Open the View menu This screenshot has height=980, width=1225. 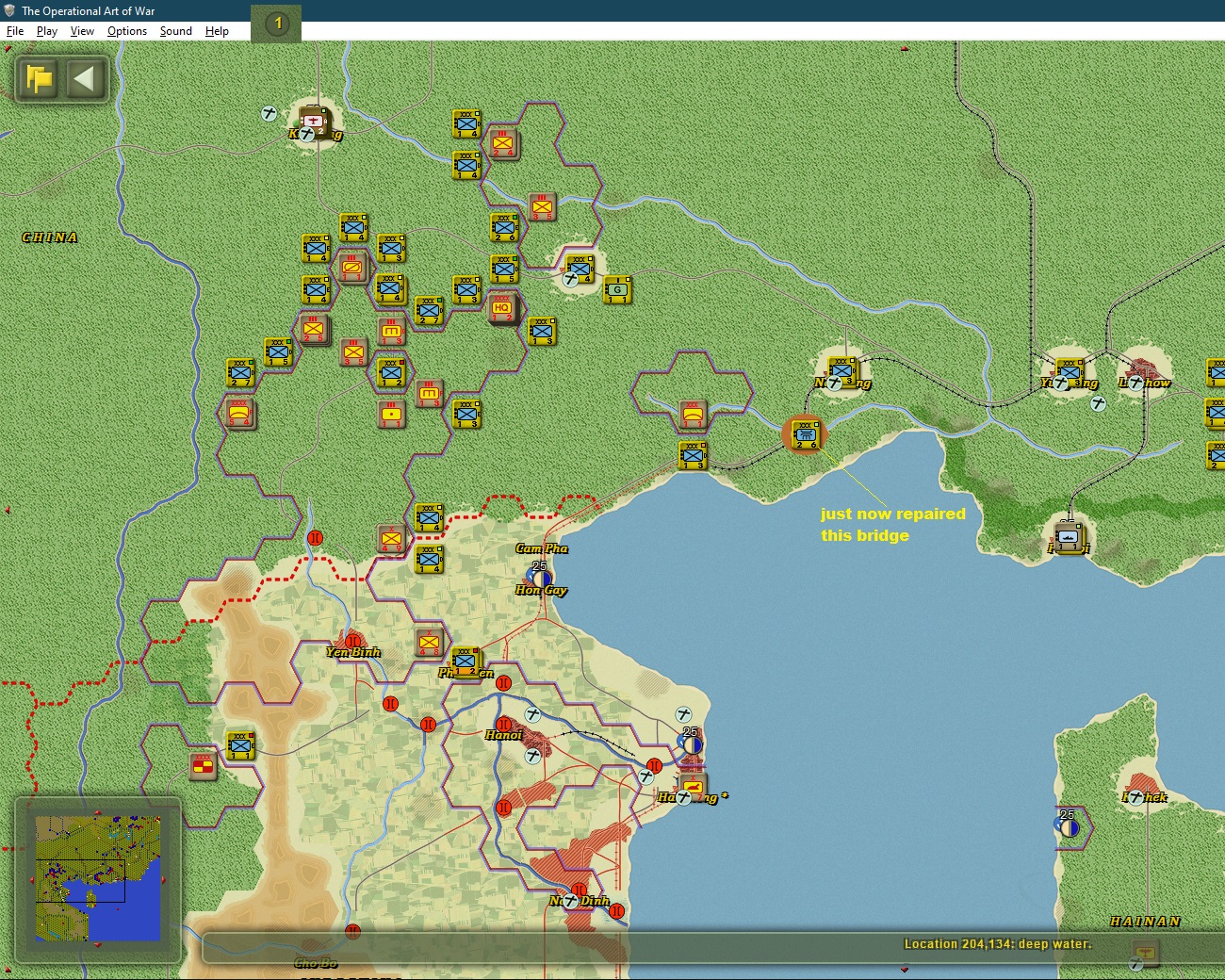tap(82, 31)
